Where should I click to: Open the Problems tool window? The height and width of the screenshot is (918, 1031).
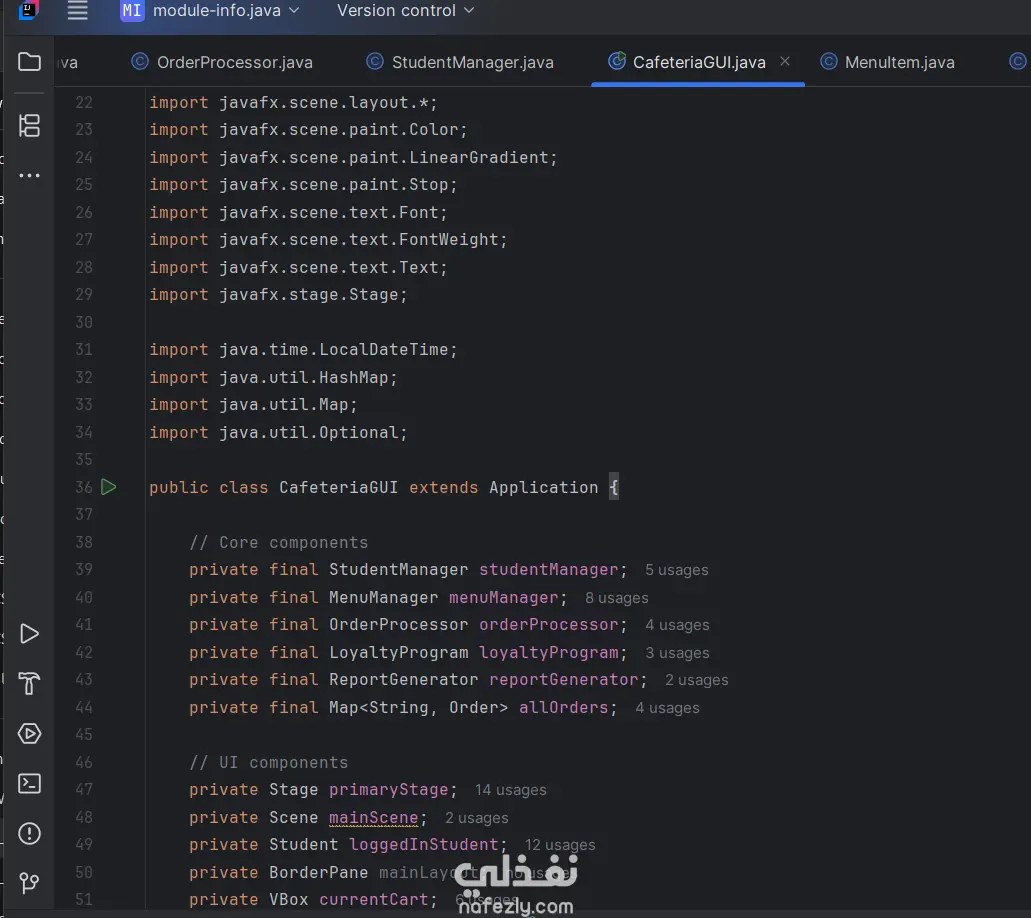[x=29, y=833]
